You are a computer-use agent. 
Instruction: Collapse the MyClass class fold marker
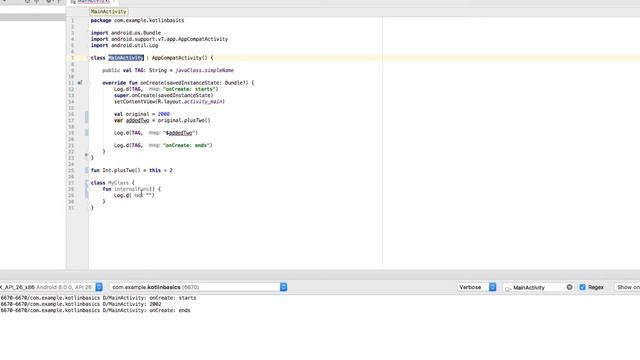tap(87, 183)
